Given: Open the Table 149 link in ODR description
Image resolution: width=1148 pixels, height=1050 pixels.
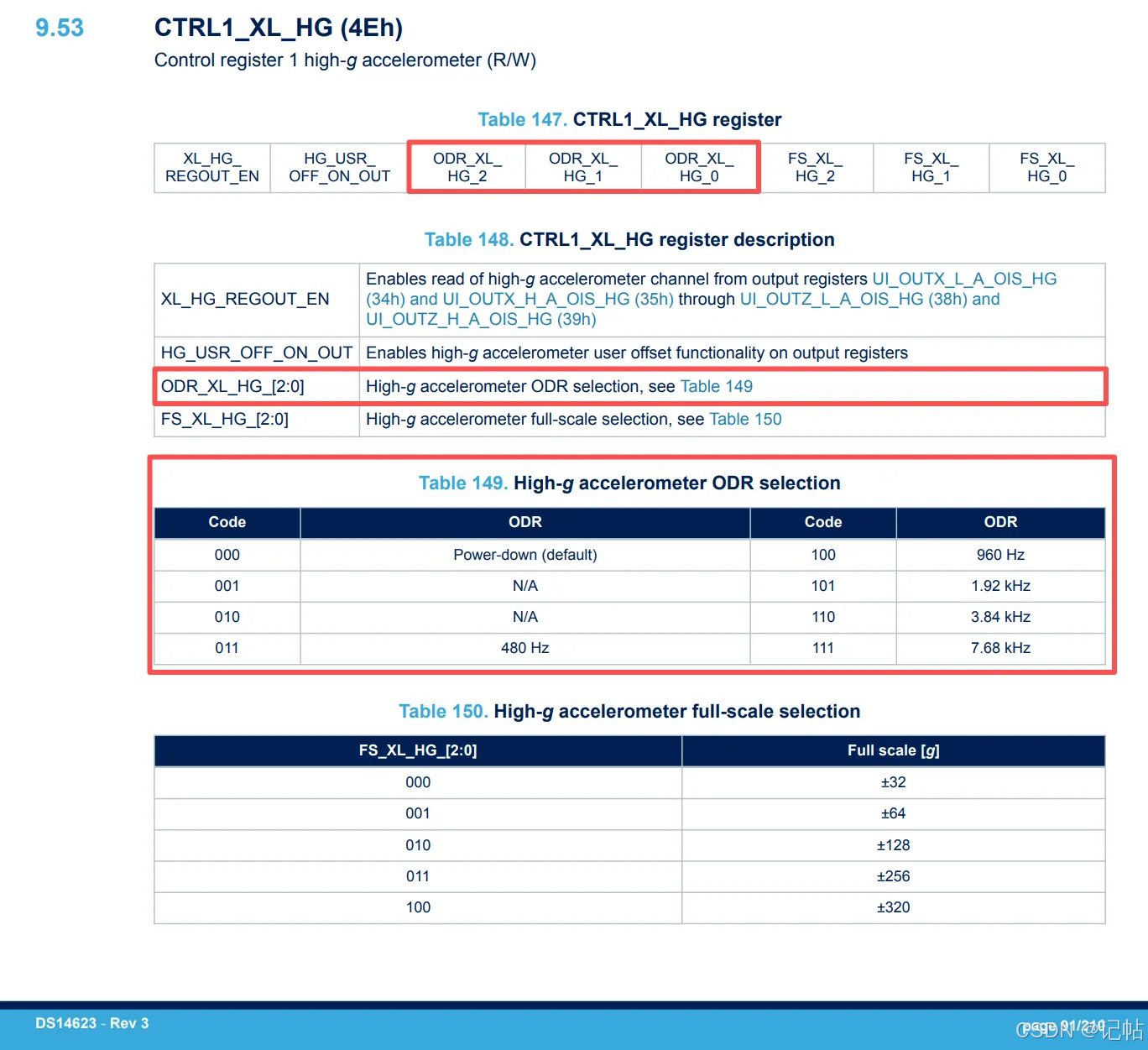Looking at the screenshot, I should [x=716, y=386].
